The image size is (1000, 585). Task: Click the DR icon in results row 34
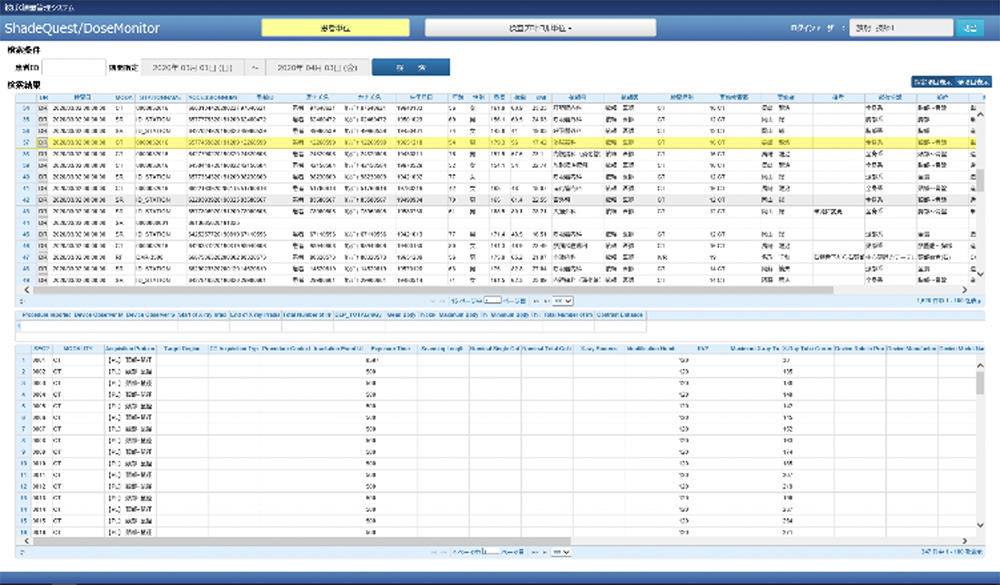[43, 108]
